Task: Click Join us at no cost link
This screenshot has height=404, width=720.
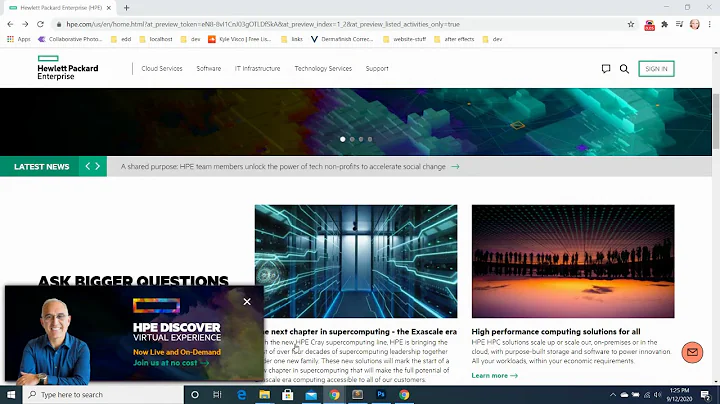Action: (x=171, y=363)
